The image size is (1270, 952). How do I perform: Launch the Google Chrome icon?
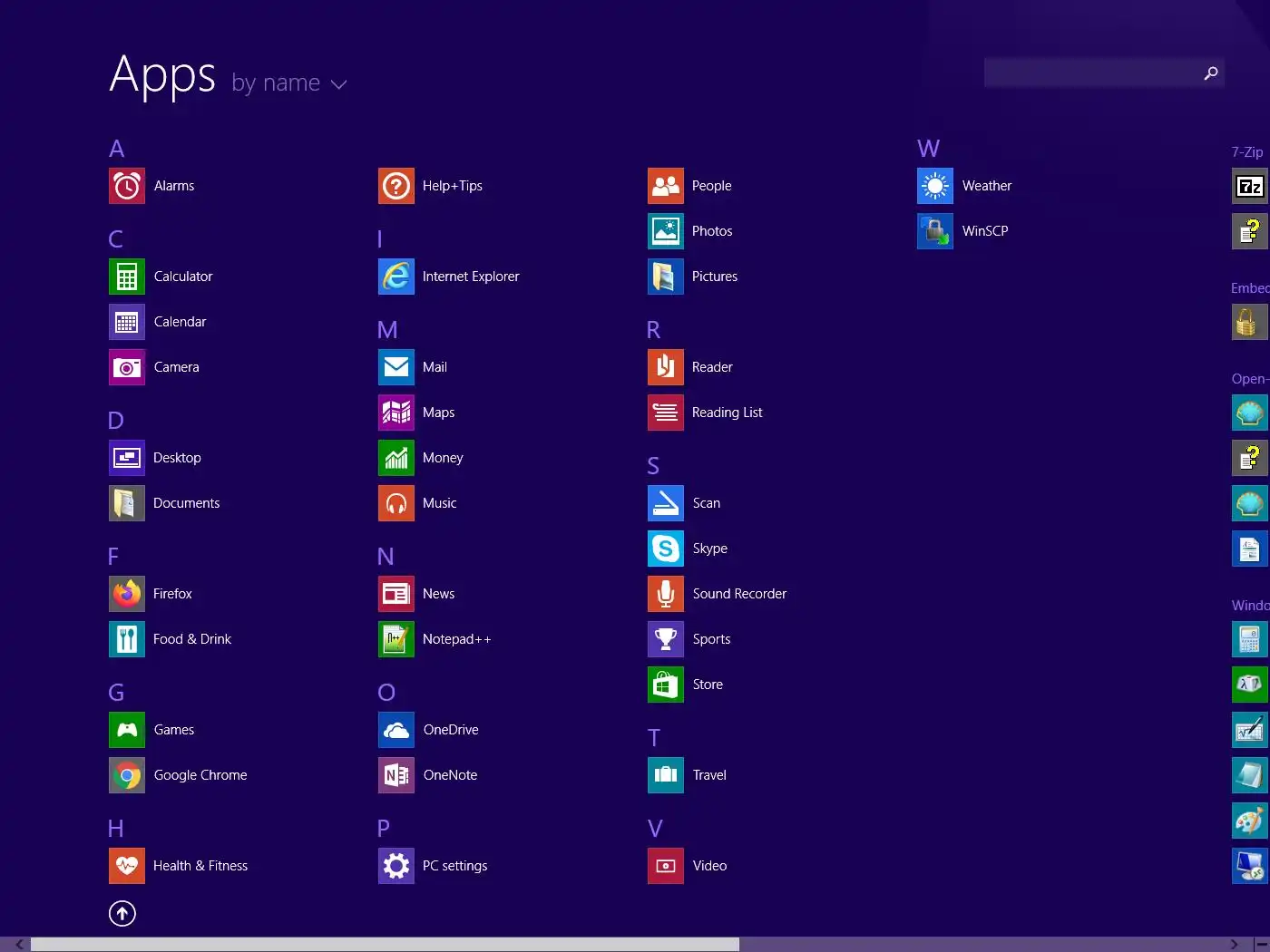pos(127,775)
